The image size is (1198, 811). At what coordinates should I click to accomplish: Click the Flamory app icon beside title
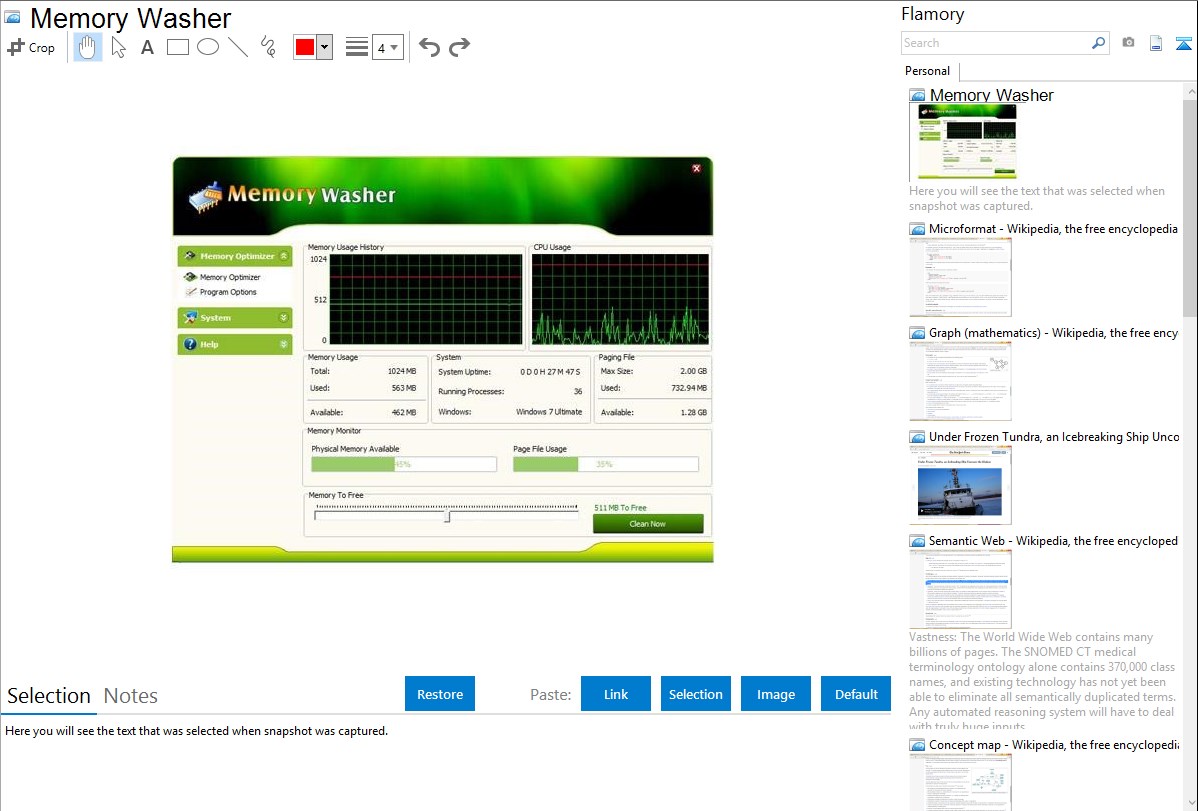[x=12, y=17]
